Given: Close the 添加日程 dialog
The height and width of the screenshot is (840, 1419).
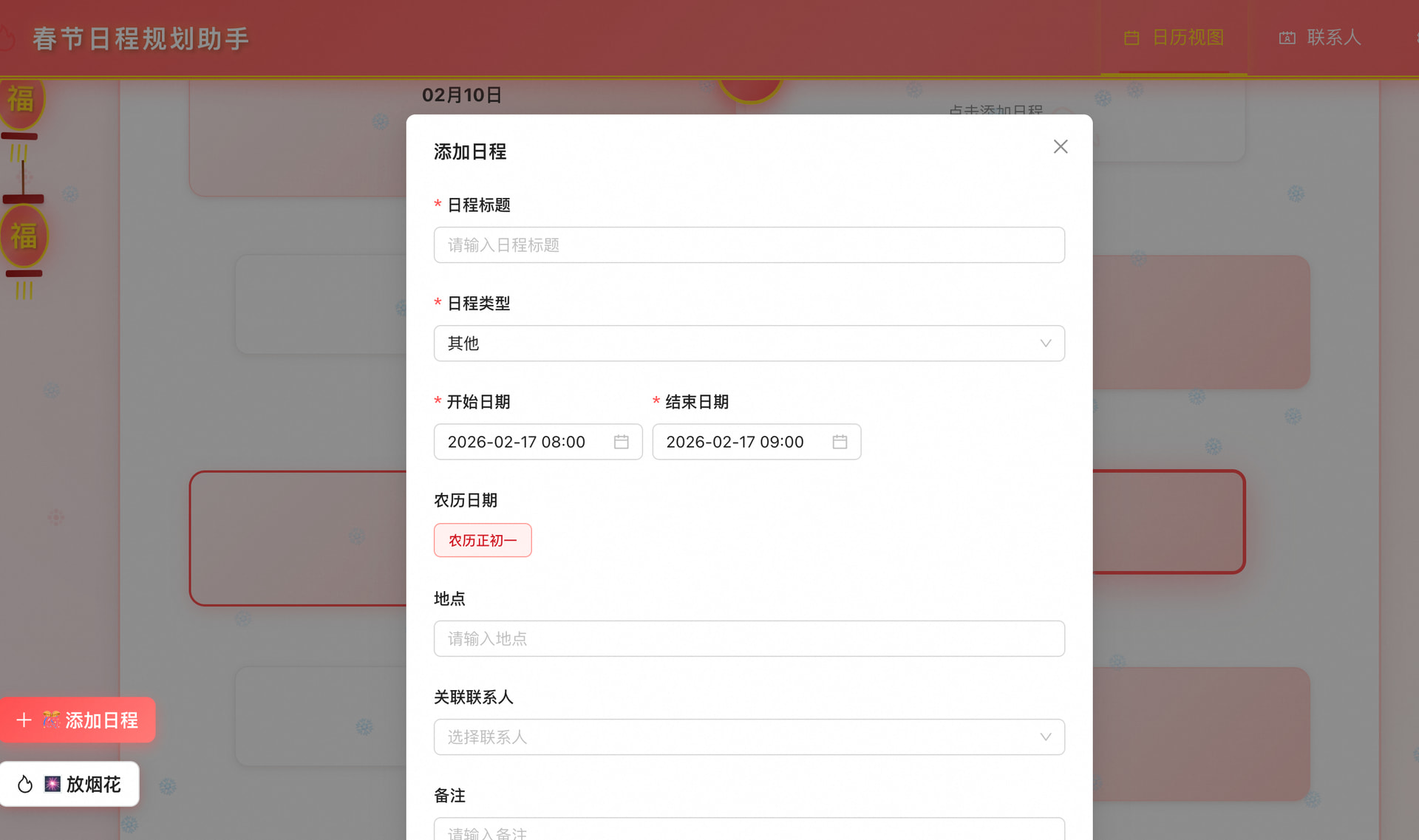Looking at the screenshot, I should click(1061, 147).
